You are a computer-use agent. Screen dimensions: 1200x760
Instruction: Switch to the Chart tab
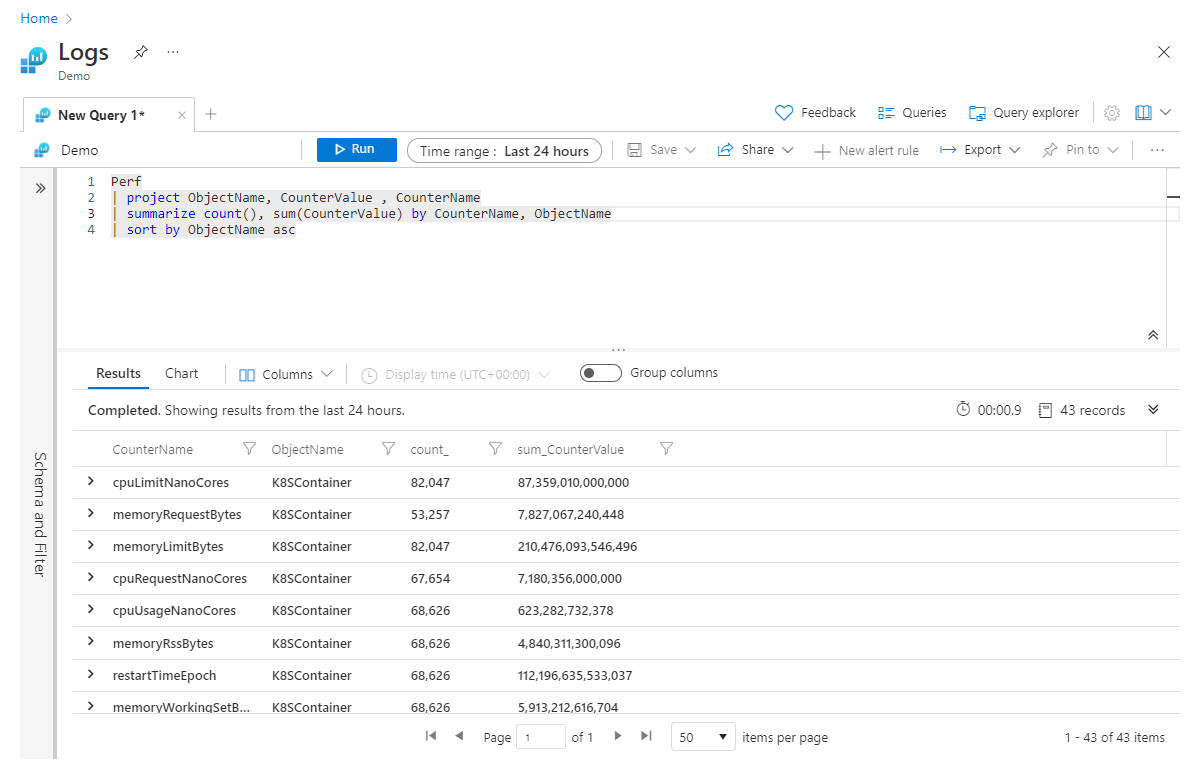pos(181,373)
